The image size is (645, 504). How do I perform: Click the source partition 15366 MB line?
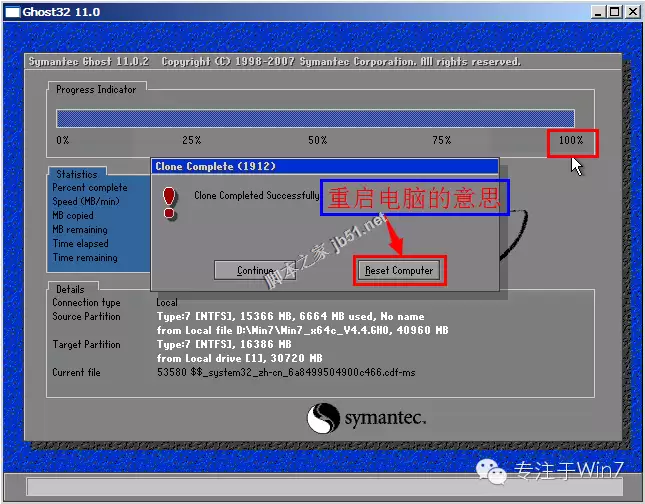(290, 316)
